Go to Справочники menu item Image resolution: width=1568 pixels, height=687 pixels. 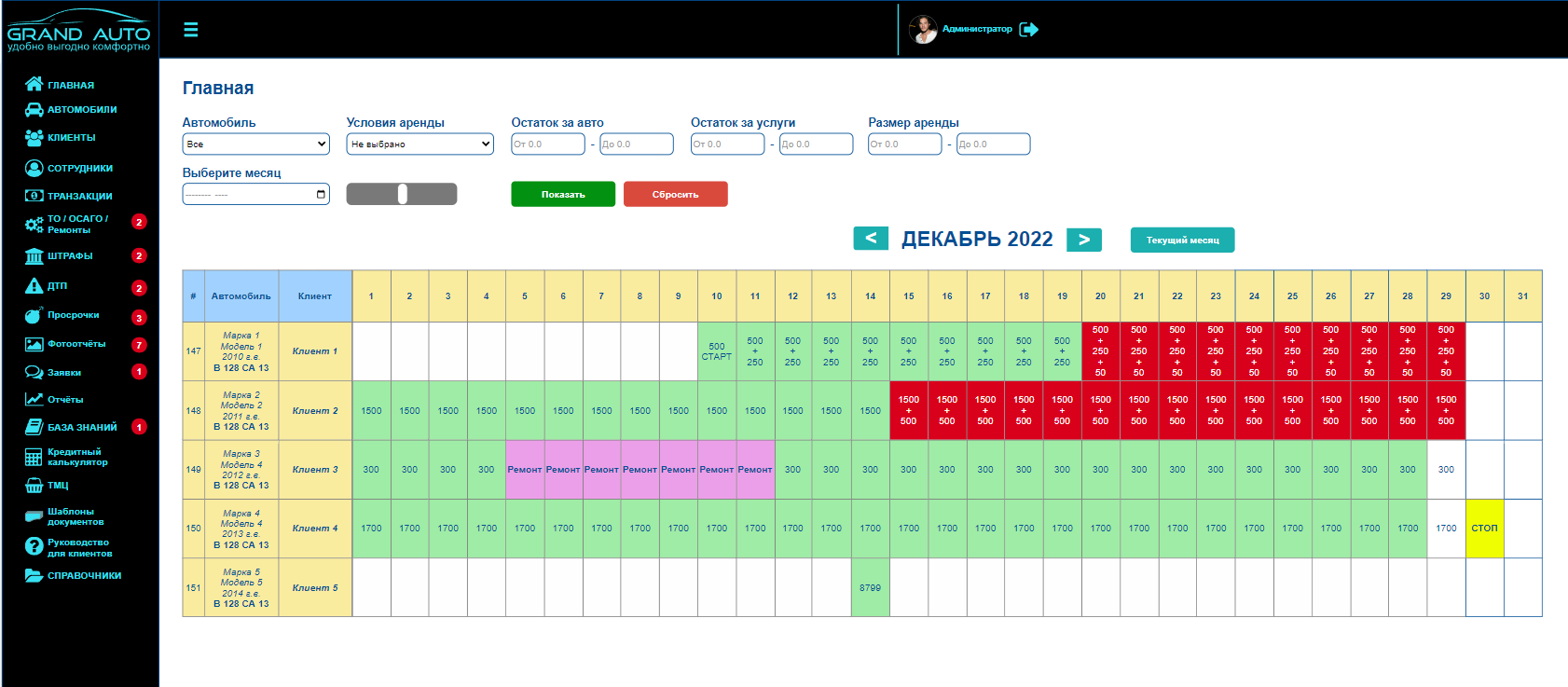pos(84,575)
